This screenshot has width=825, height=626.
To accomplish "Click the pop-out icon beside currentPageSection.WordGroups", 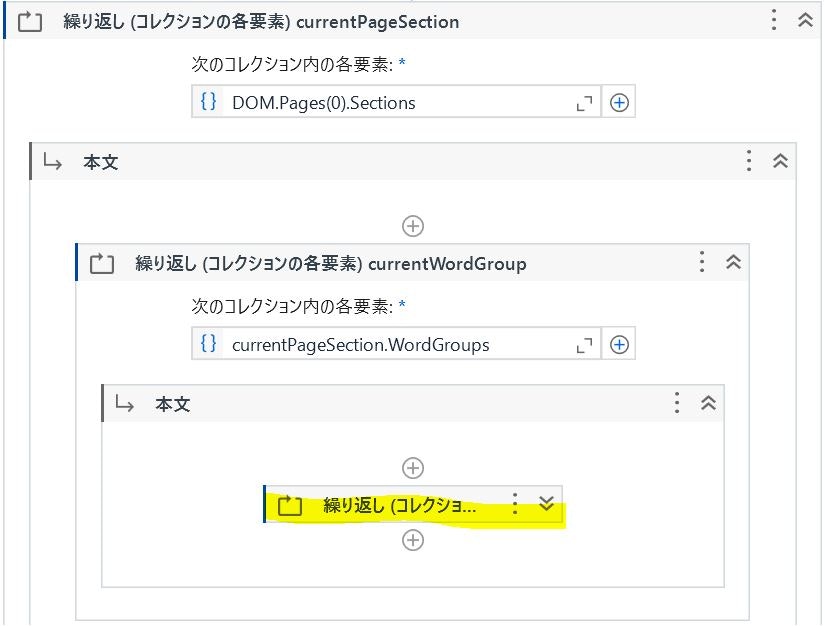I will [x=583, y=344].
